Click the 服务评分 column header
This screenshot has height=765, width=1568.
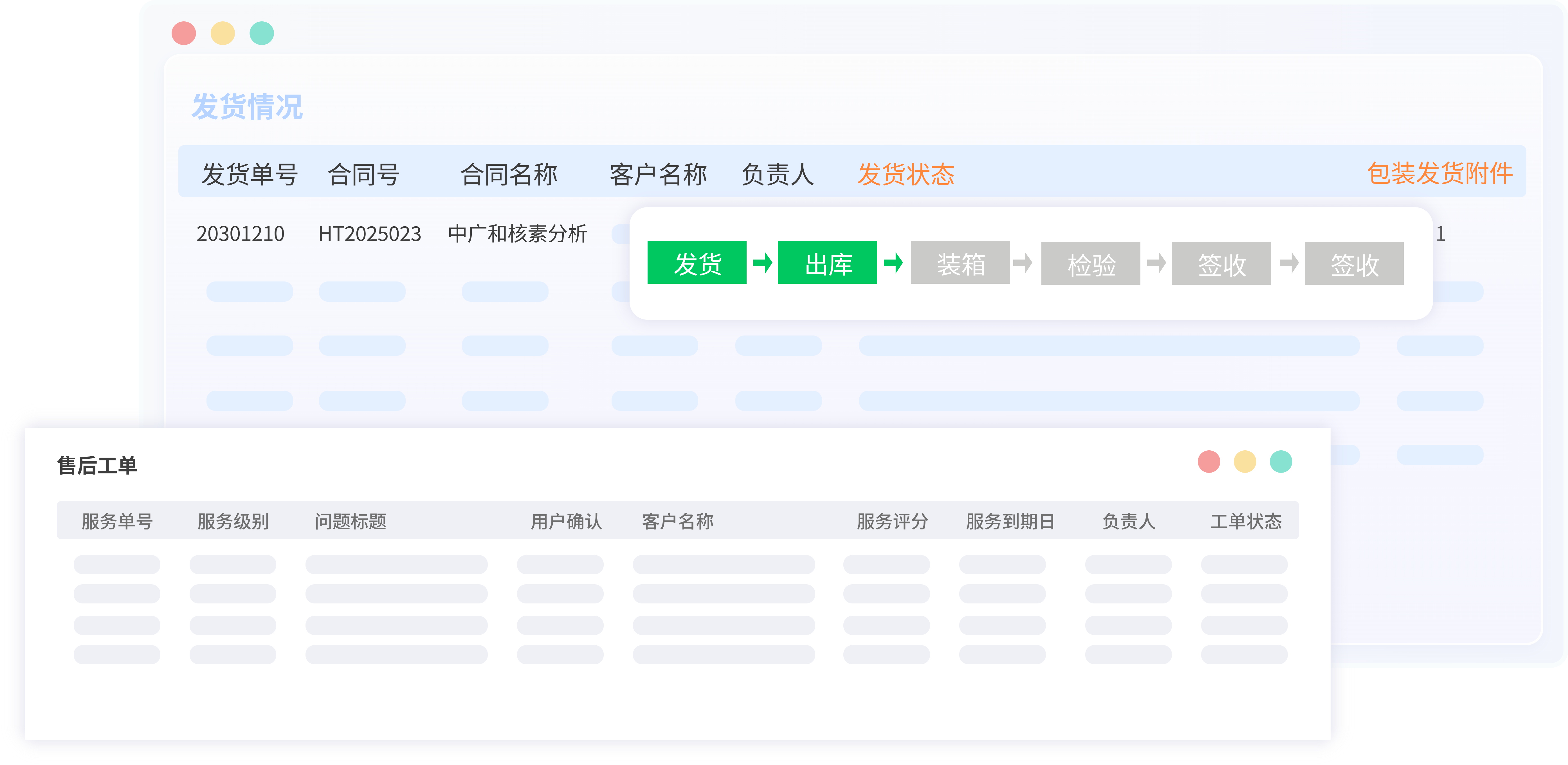pos(892,521)
